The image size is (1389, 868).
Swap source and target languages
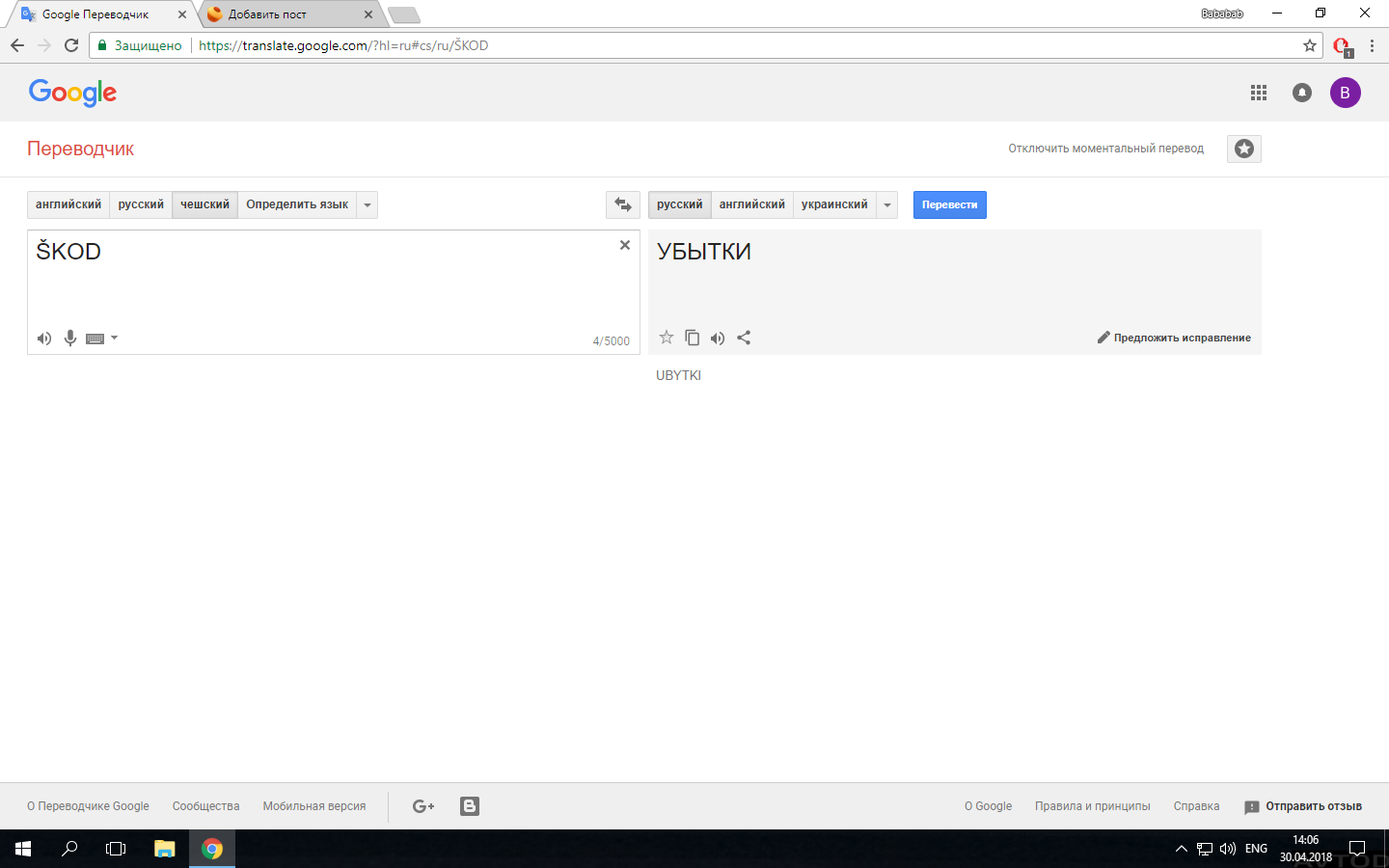622,204
